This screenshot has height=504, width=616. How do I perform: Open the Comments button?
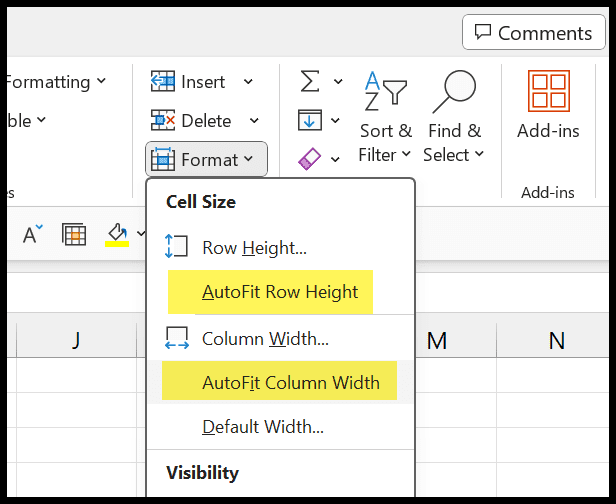pyautogui.click(x=534, y=32)
